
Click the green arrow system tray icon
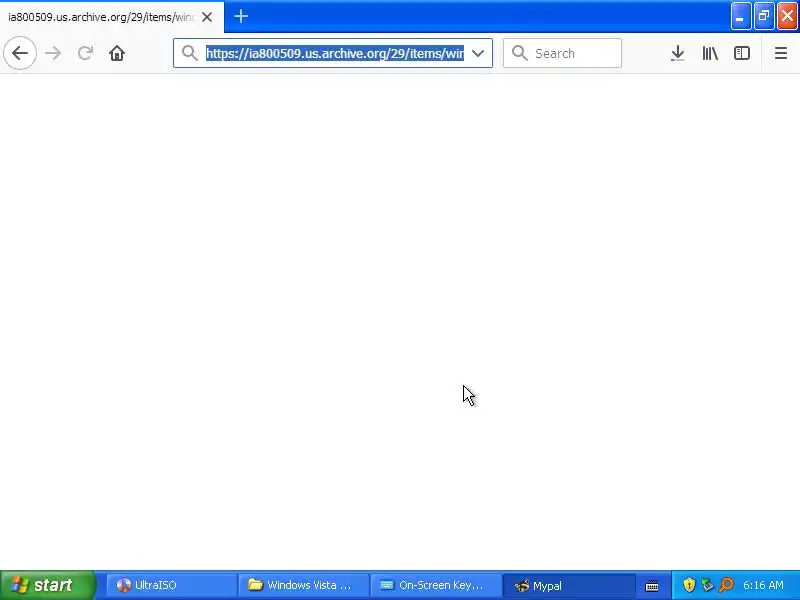pyautogui.click(x=707, y=585)
